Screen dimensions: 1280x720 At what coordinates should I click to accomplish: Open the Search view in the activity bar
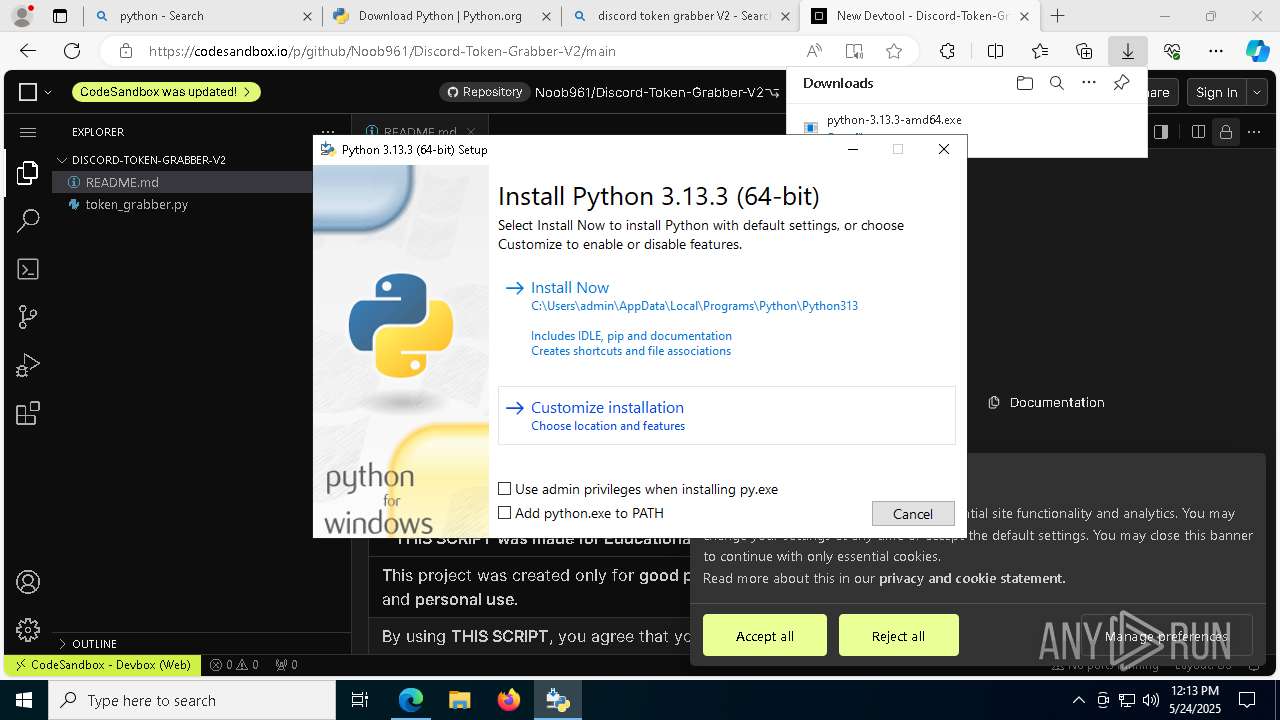click(x=28, y=220)
